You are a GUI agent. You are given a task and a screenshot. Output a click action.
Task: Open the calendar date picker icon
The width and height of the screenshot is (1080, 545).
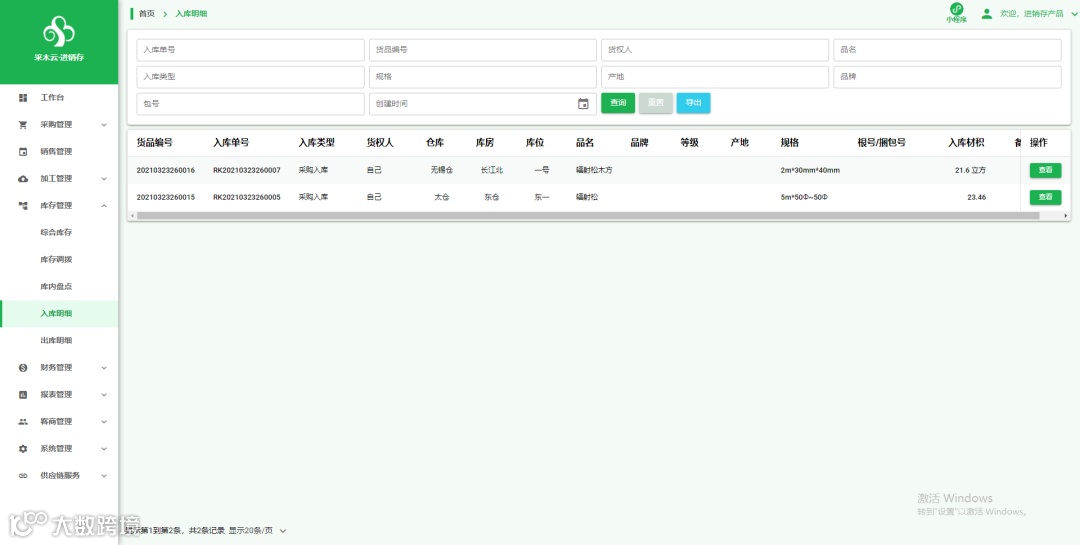point(583,104)
